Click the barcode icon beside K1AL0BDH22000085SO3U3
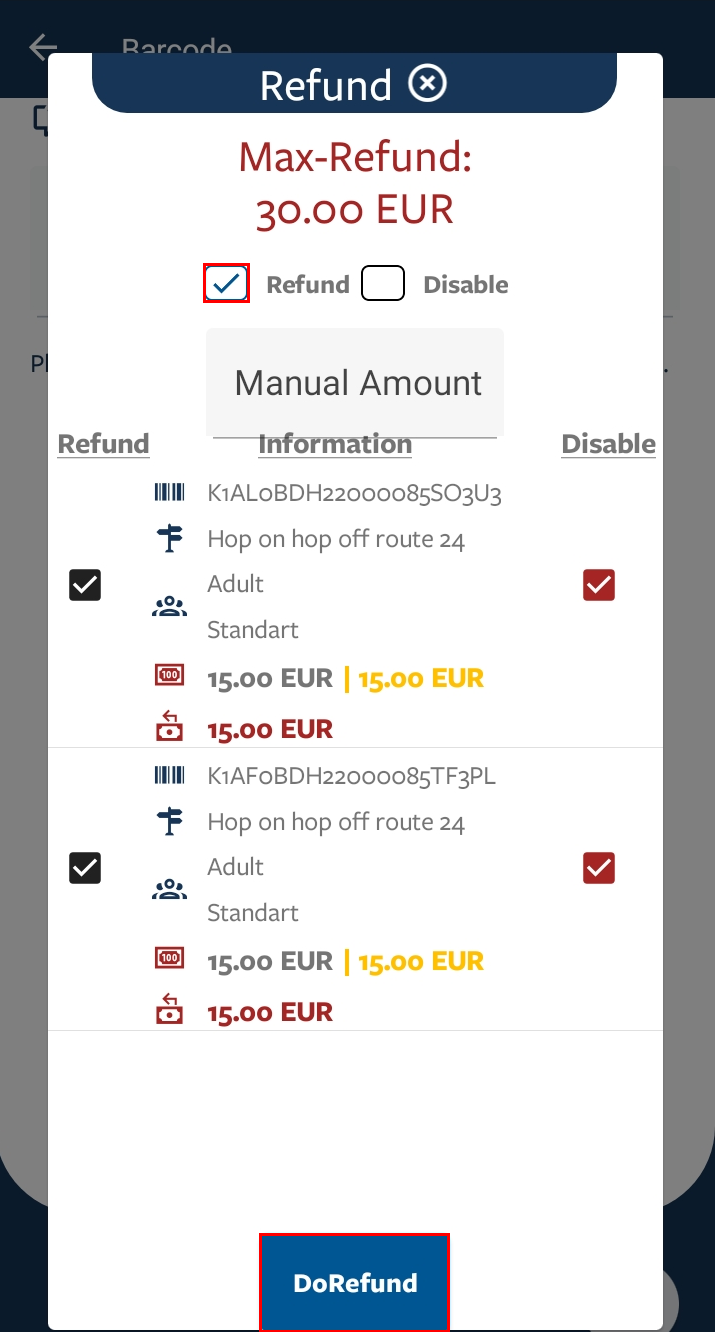The image size is (715, 1332). [x=169, y=492]
